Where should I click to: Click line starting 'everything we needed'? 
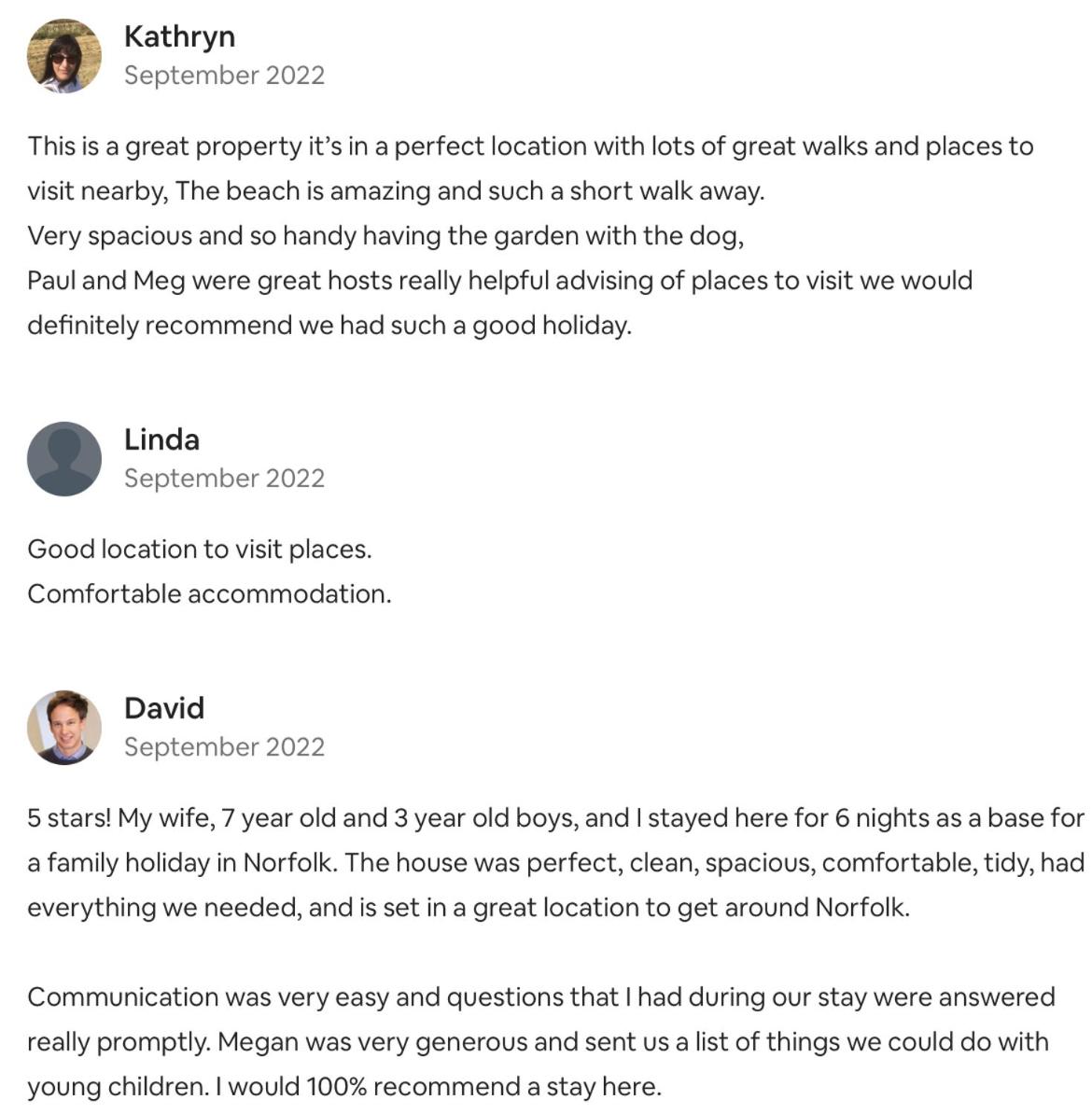tap(469, 907)
